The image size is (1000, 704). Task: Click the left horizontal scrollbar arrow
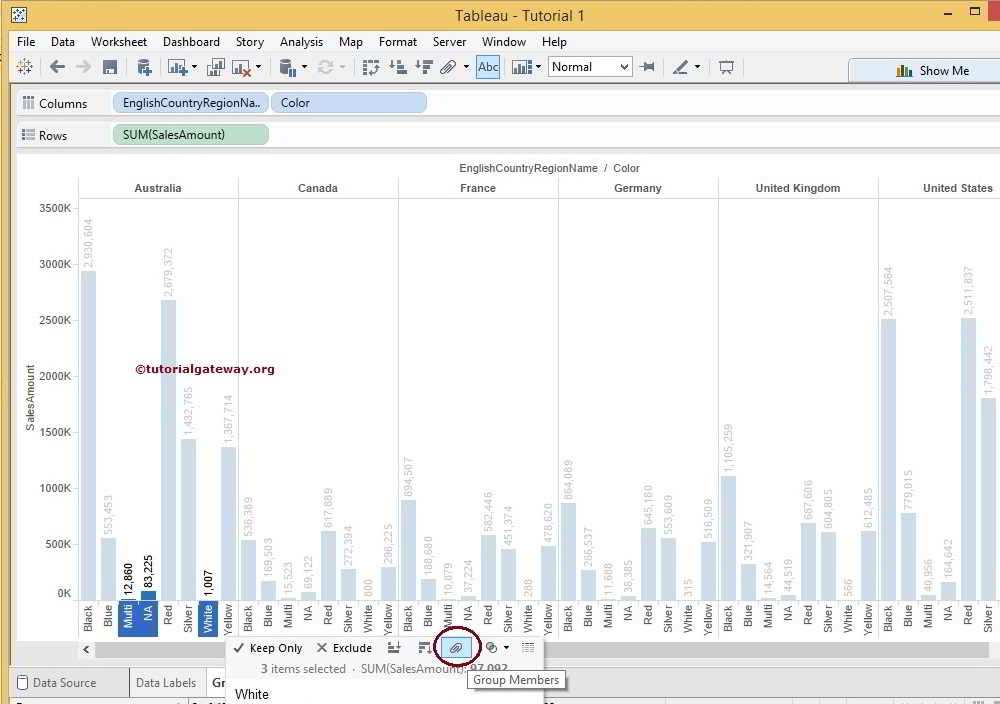[x=85, y=648]
